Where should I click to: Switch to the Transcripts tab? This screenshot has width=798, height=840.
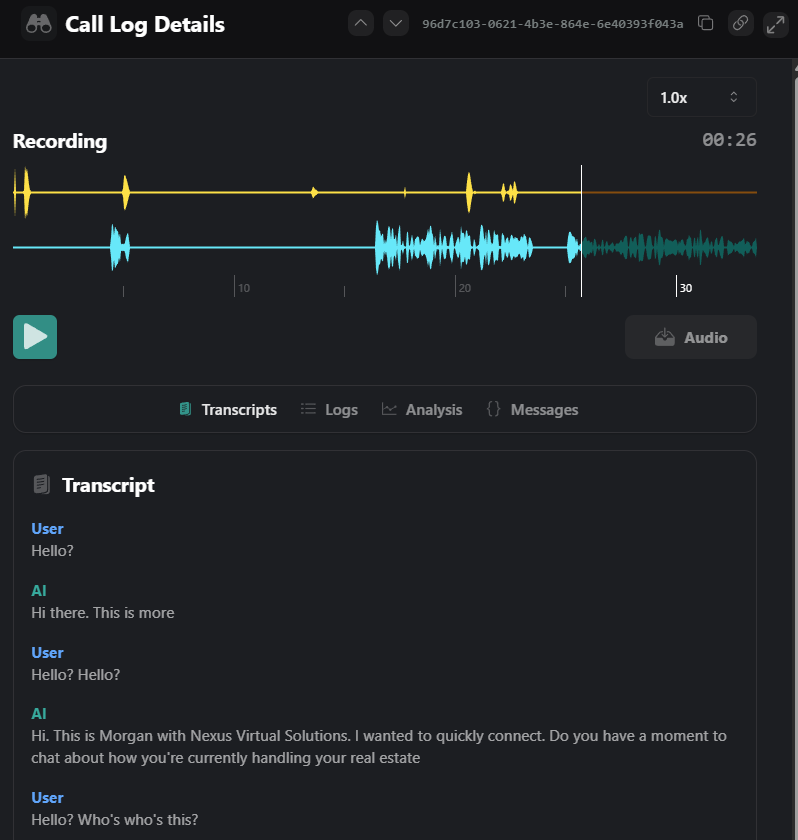point(228,409)
